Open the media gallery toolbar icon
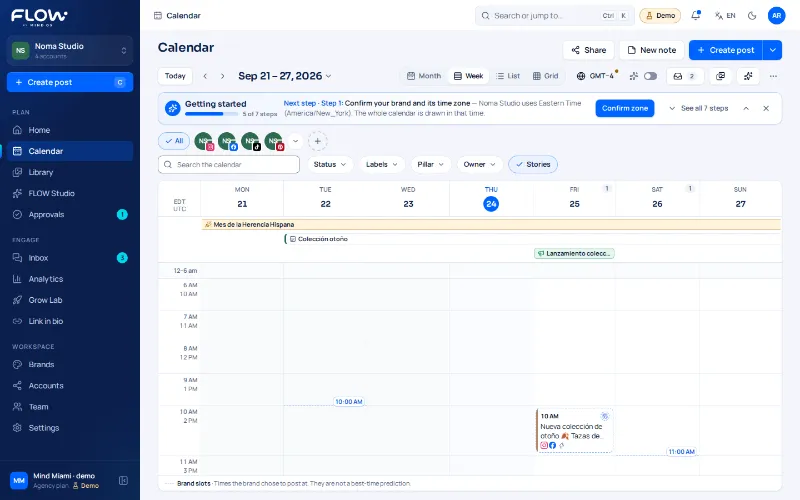Screen dimensions: 800x500 click(x=720, y=76)
